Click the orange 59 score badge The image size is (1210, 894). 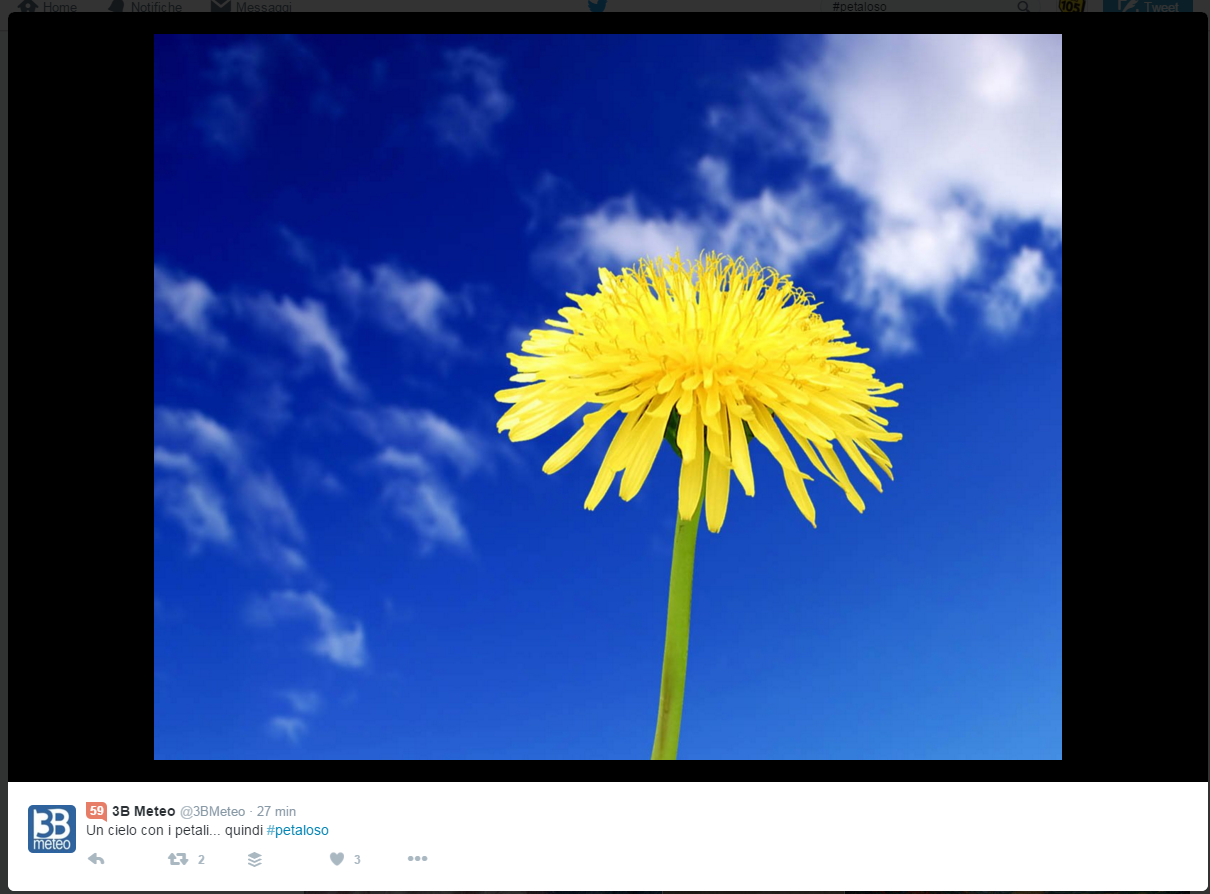(x=96, y=811)
